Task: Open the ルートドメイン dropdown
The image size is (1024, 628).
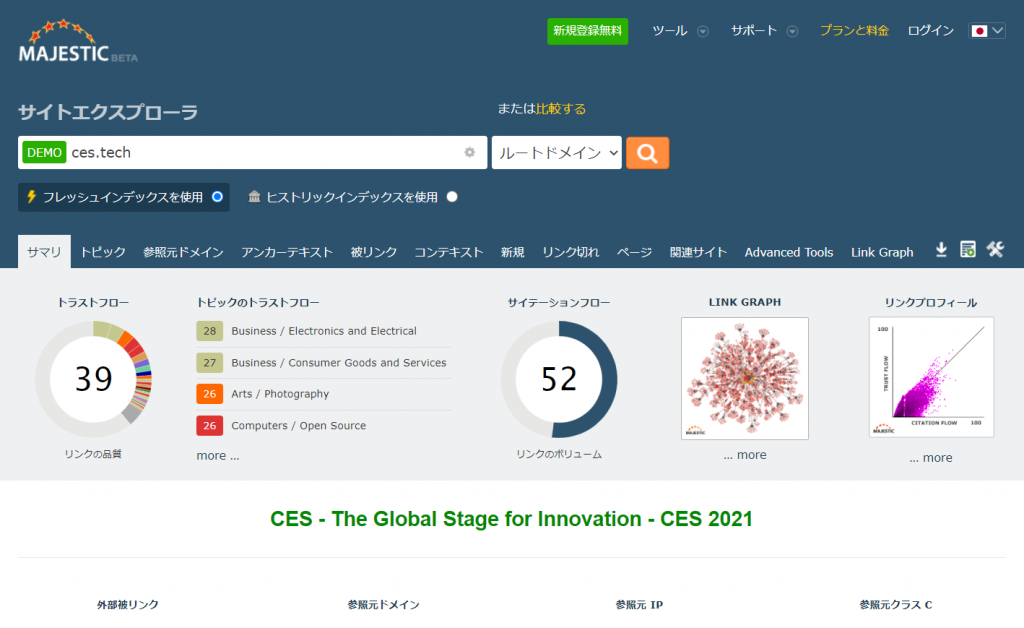Action: [x=556, y=153]
